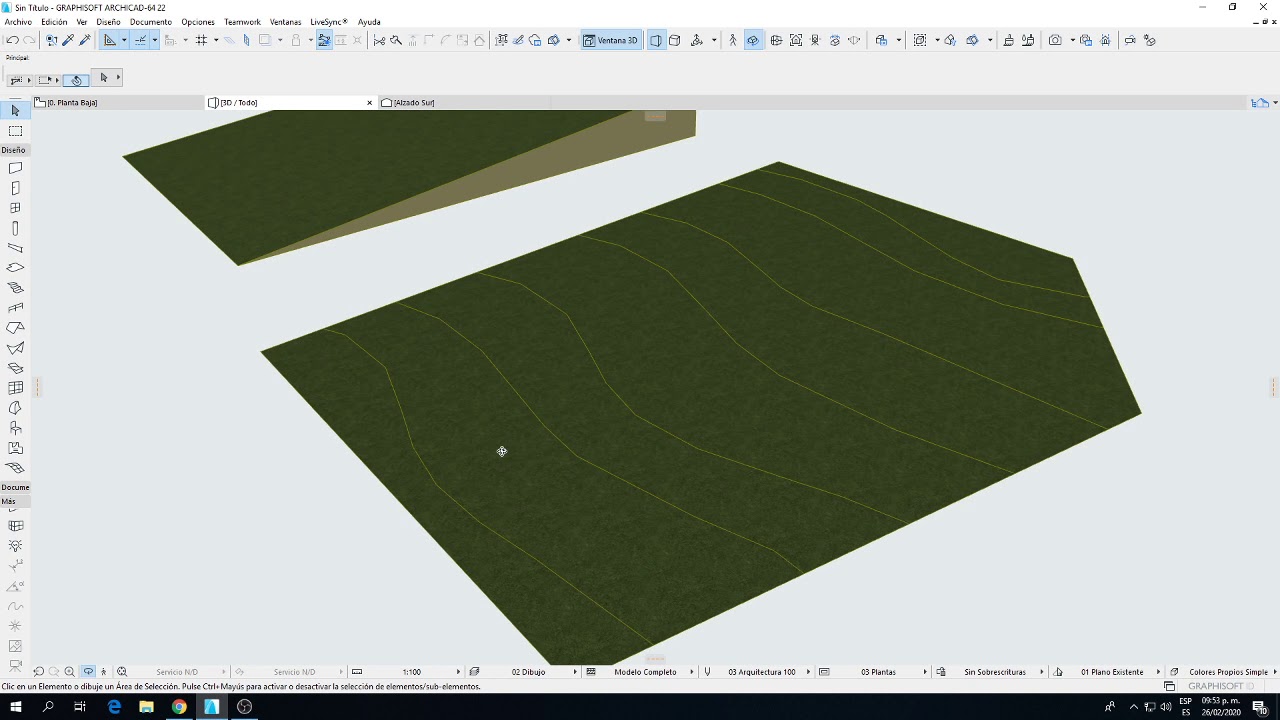
Task: Select the Marquee tool in the toolbox
Action: click(x=15, y=131)
